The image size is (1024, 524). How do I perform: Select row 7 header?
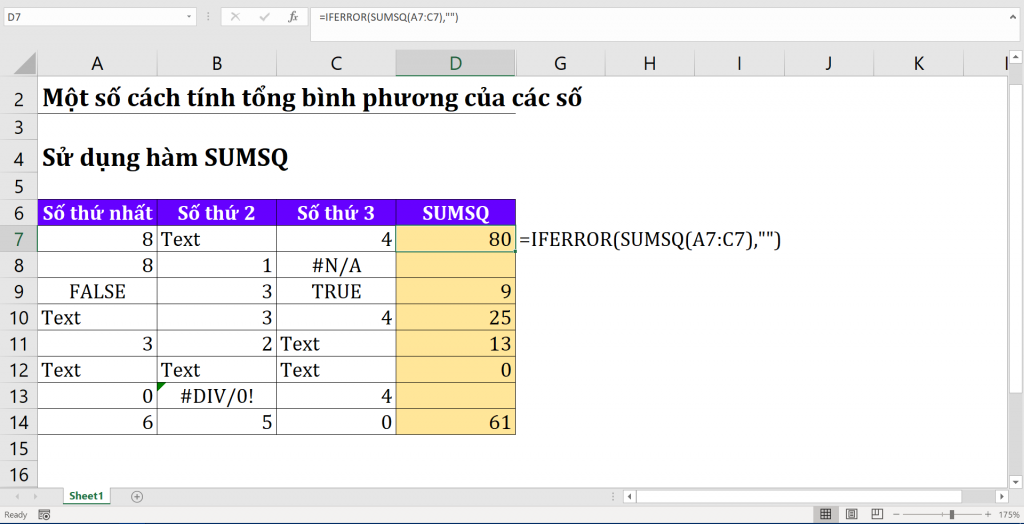point(18,239)
